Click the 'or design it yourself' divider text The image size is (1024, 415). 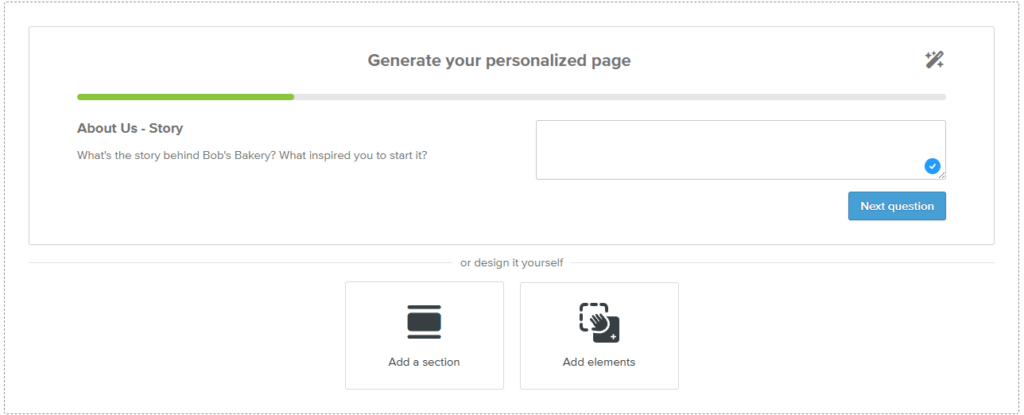coord(511,263)
